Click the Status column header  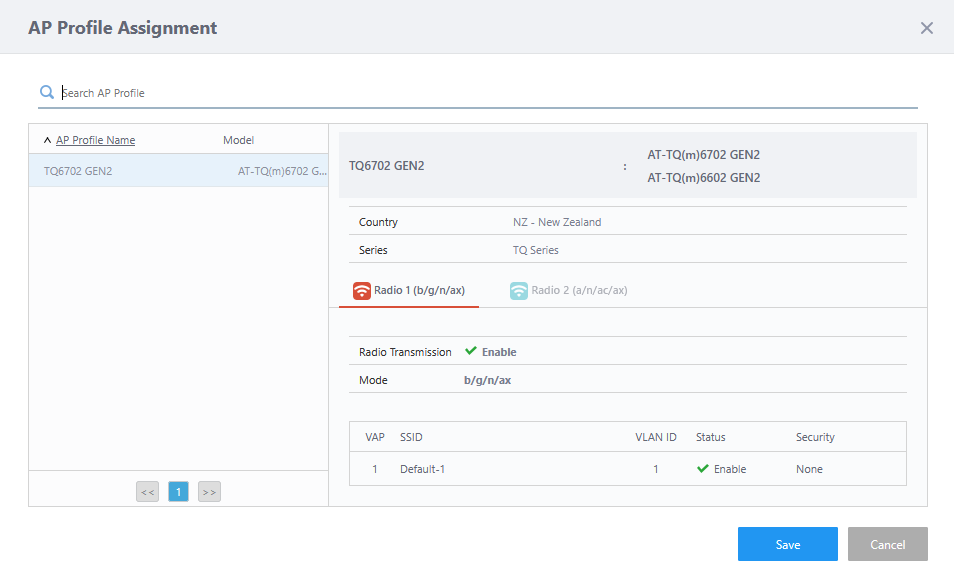[711, 437]
